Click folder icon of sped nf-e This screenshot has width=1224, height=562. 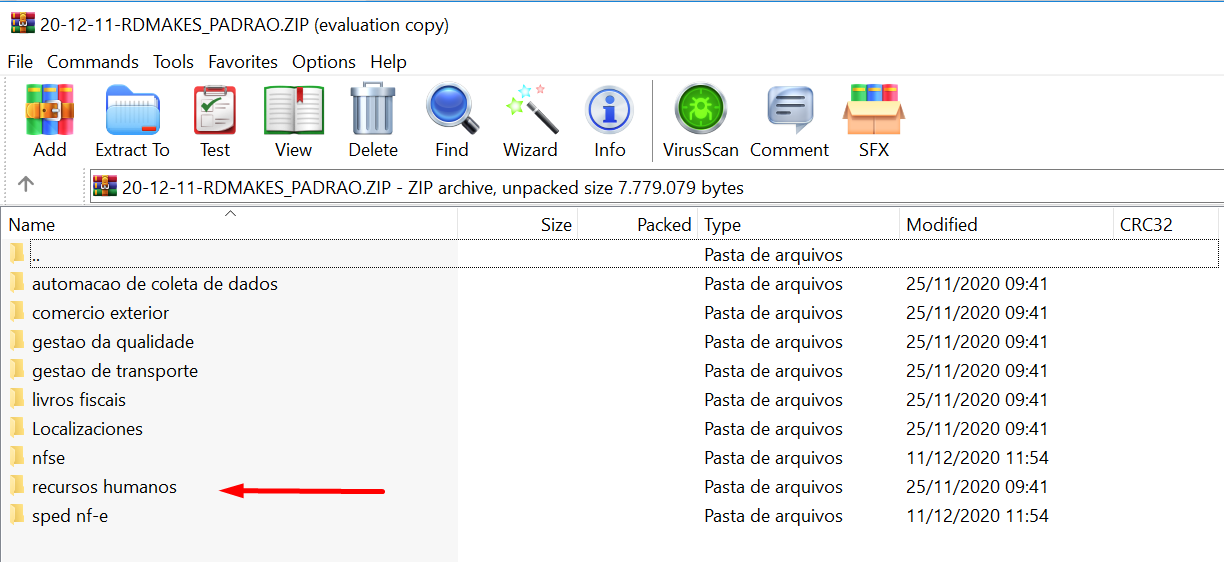tap(17, 516)
